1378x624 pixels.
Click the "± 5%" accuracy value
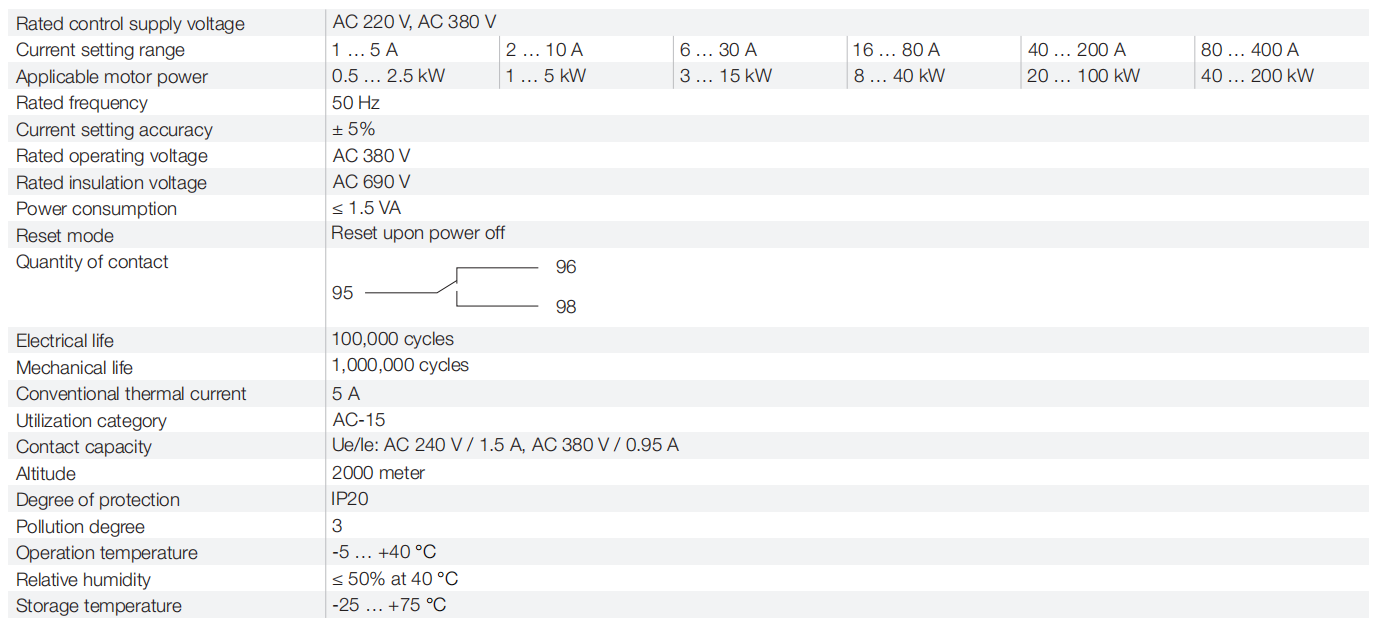pos(354,129)
